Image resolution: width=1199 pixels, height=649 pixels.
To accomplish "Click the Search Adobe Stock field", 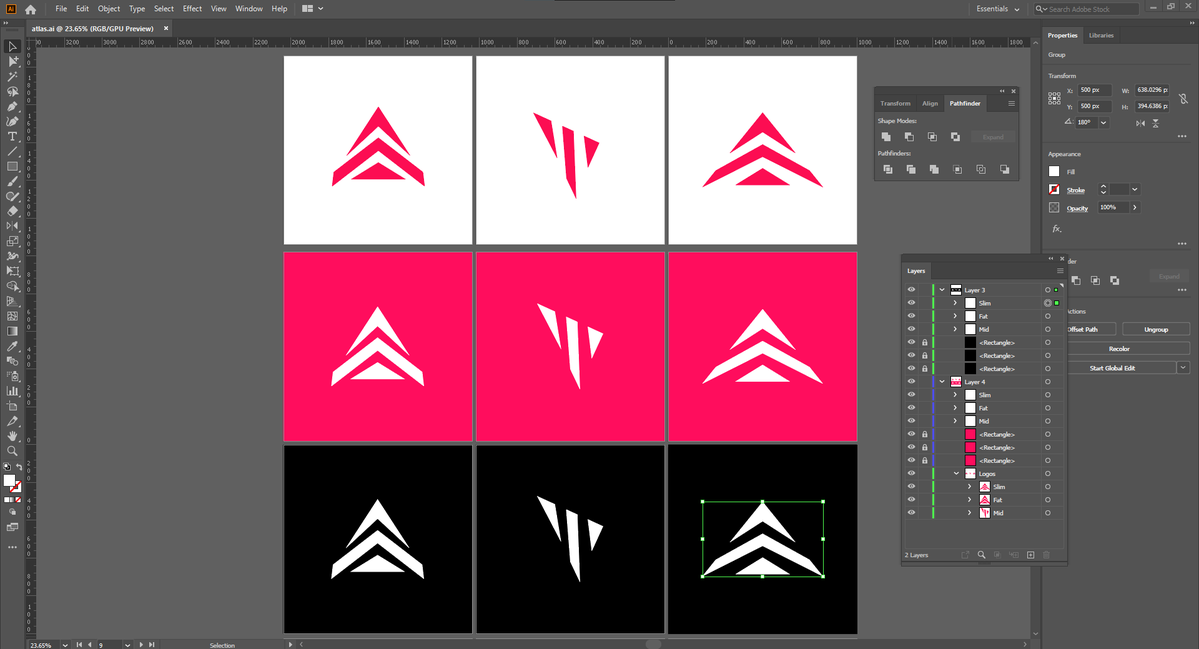I will tap(1087, 9).
